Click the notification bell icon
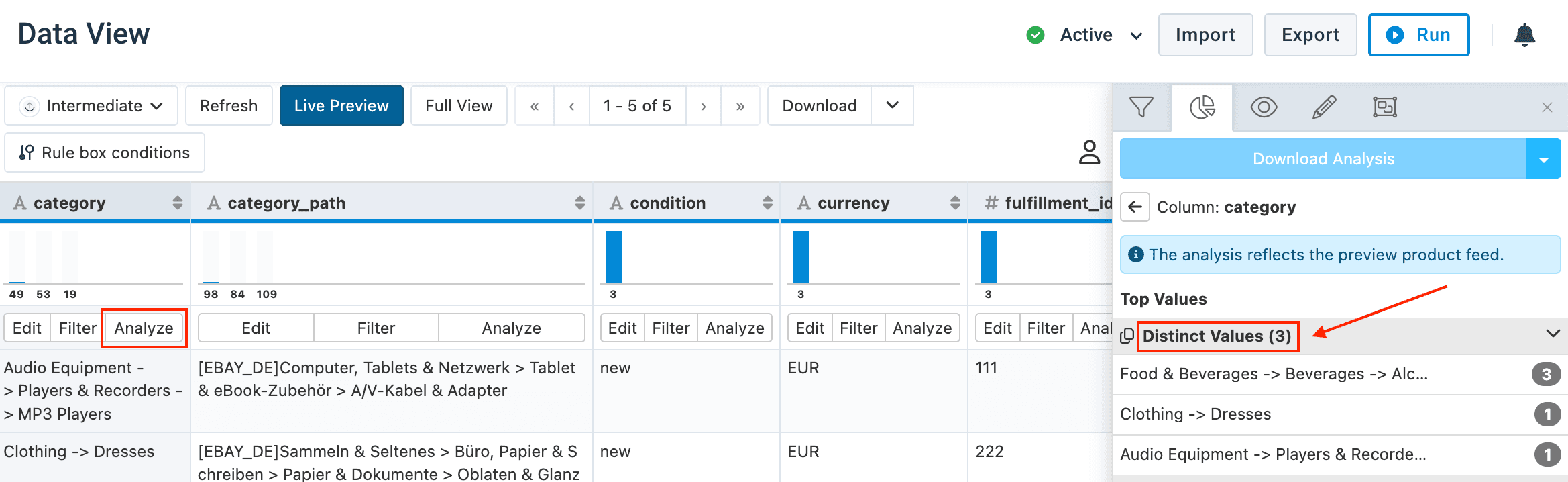Image resolution: width=1568 pixels, height=482 pixels. 1524,35
